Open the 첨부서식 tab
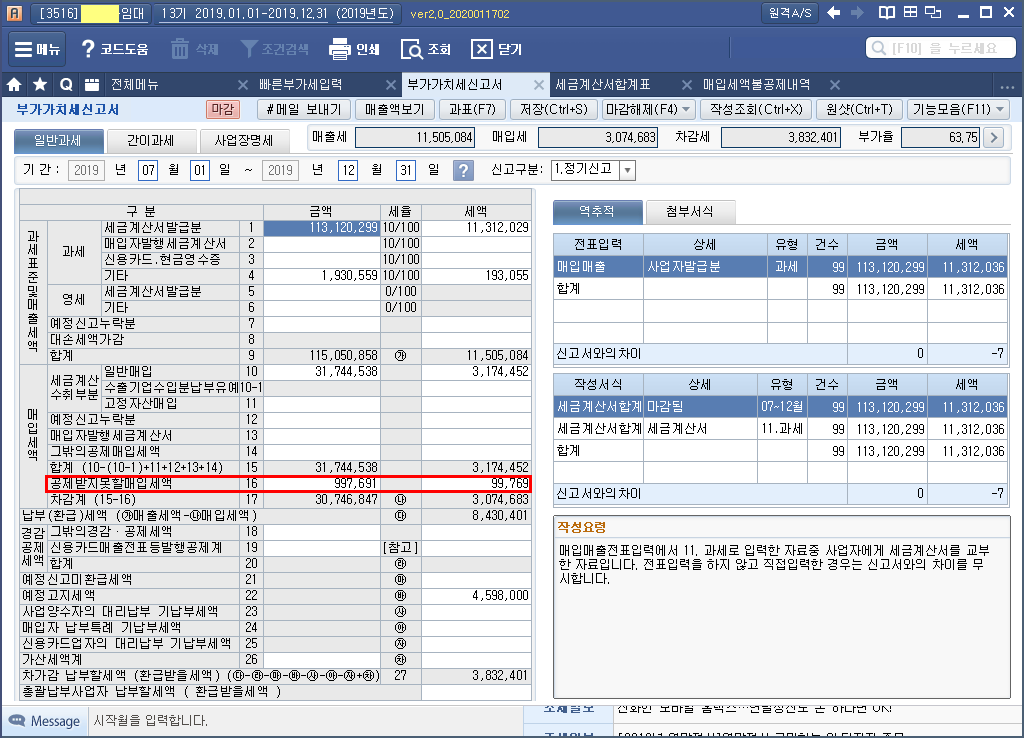The height and width of the screenshot is (738, 1024). [690, 212]
